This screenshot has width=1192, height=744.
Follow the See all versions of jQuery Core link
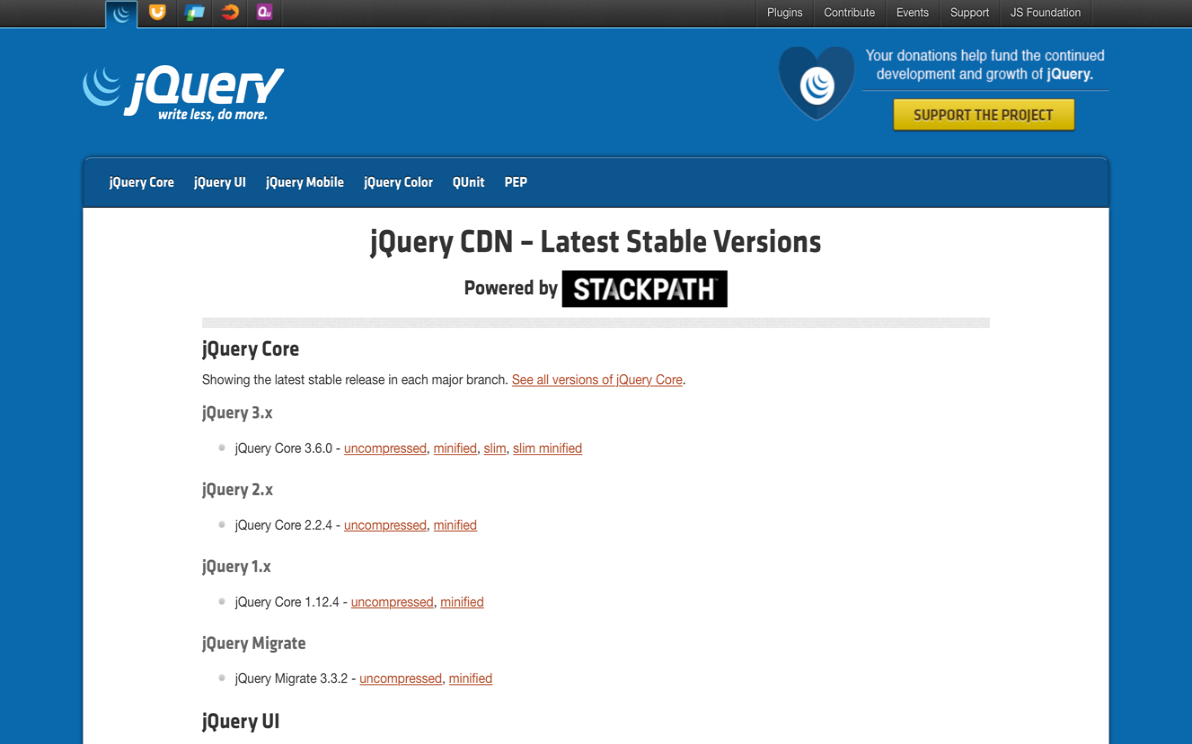coord(597,380)
